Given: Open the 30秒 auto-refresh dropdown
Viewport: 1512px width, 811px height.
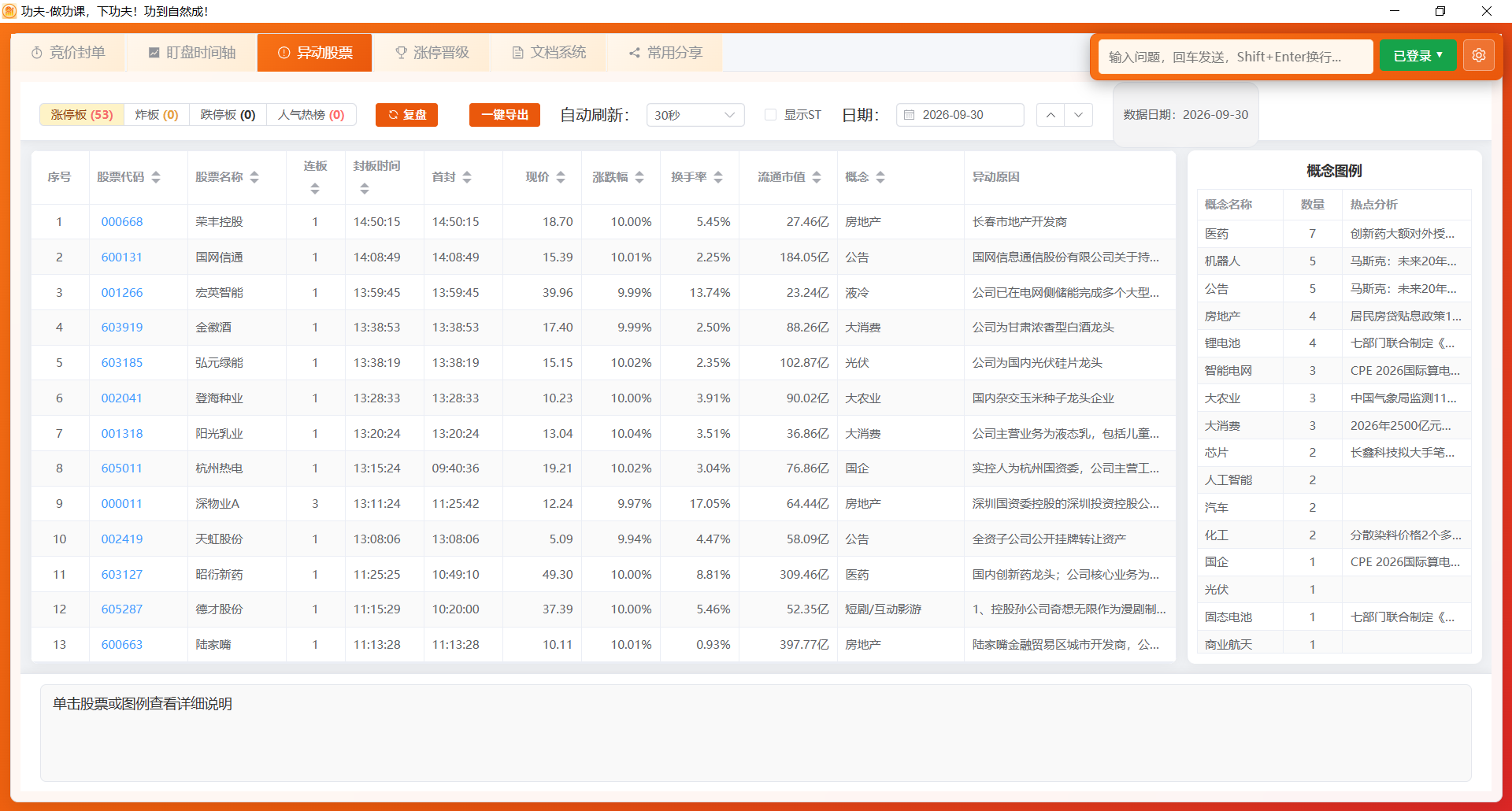Looking at the screenshot, I should (695, 115).
